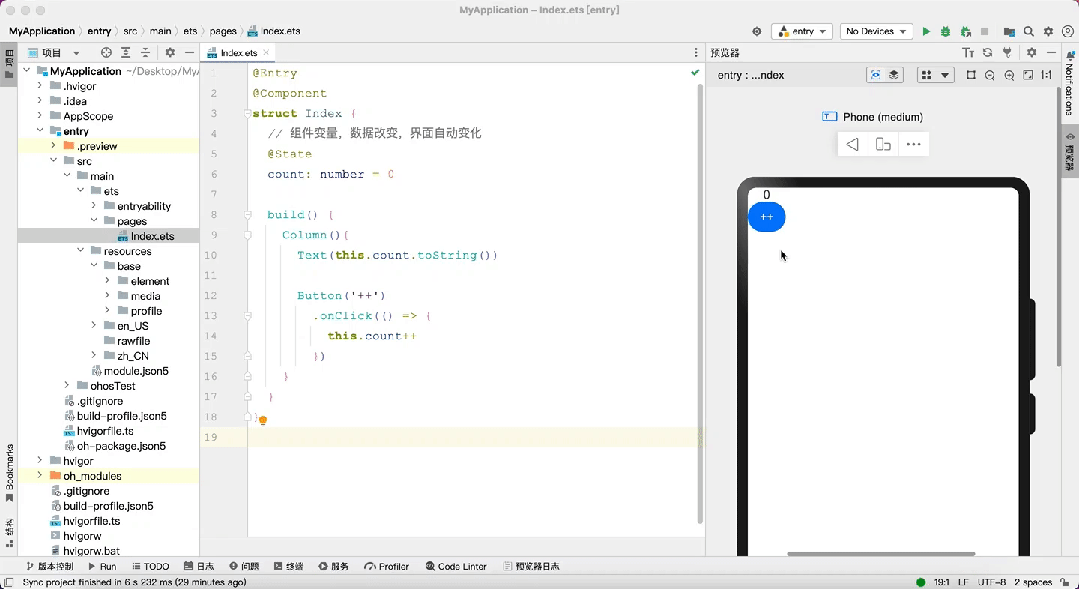
Task: Fold the struct Index block at line 3
Action: 248,114
